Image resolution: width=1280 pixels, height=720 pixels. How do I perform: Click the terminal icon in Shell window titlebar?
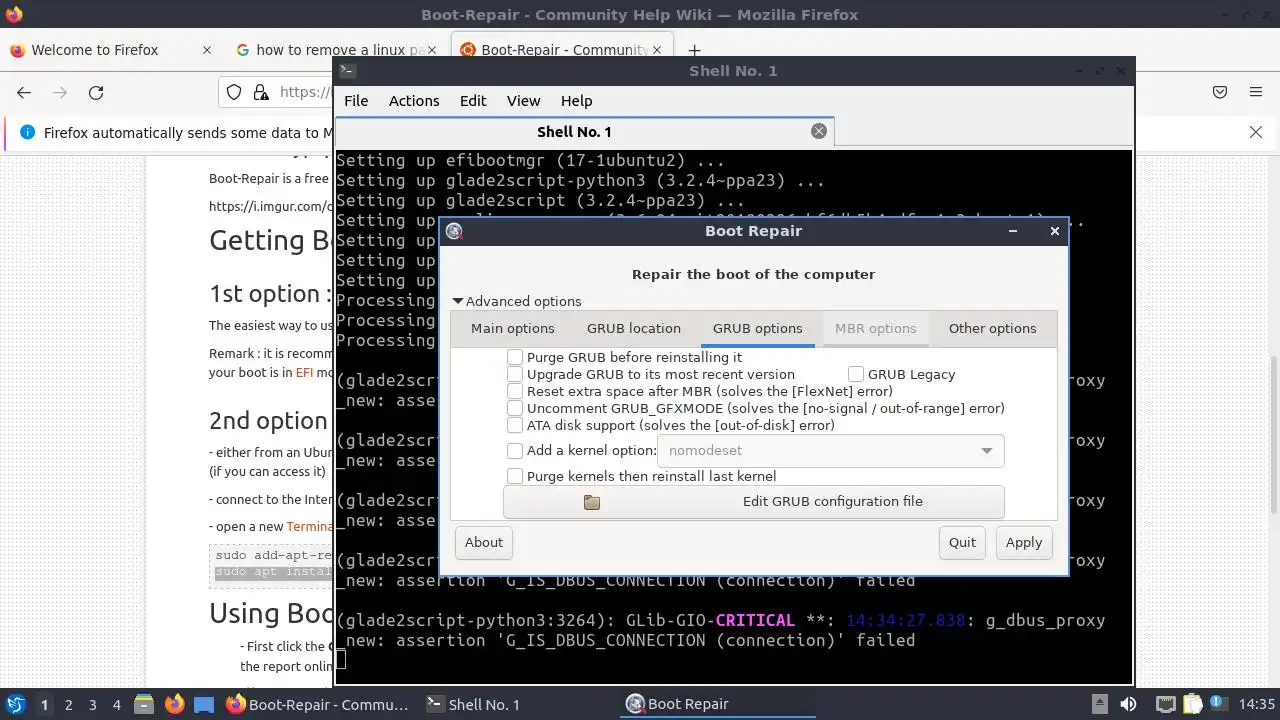tap(347, 70)
